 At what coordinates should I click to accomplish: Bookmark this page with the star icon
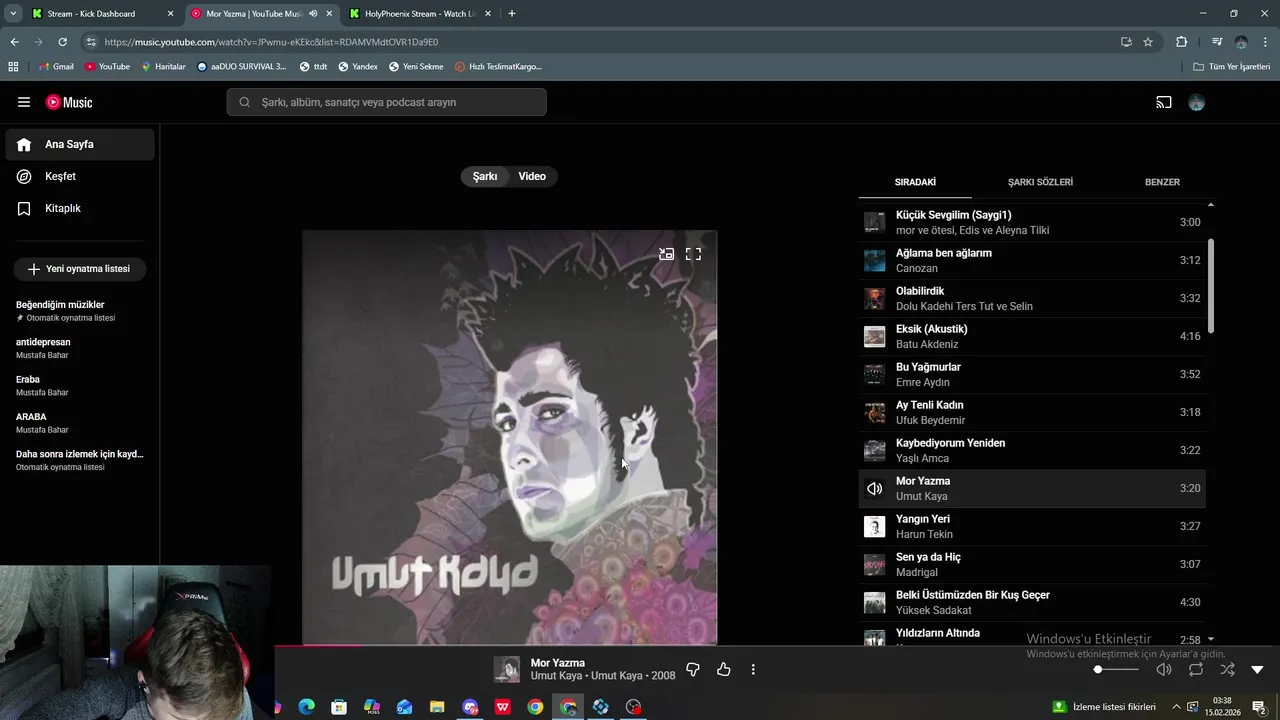tap(1148, 42)
